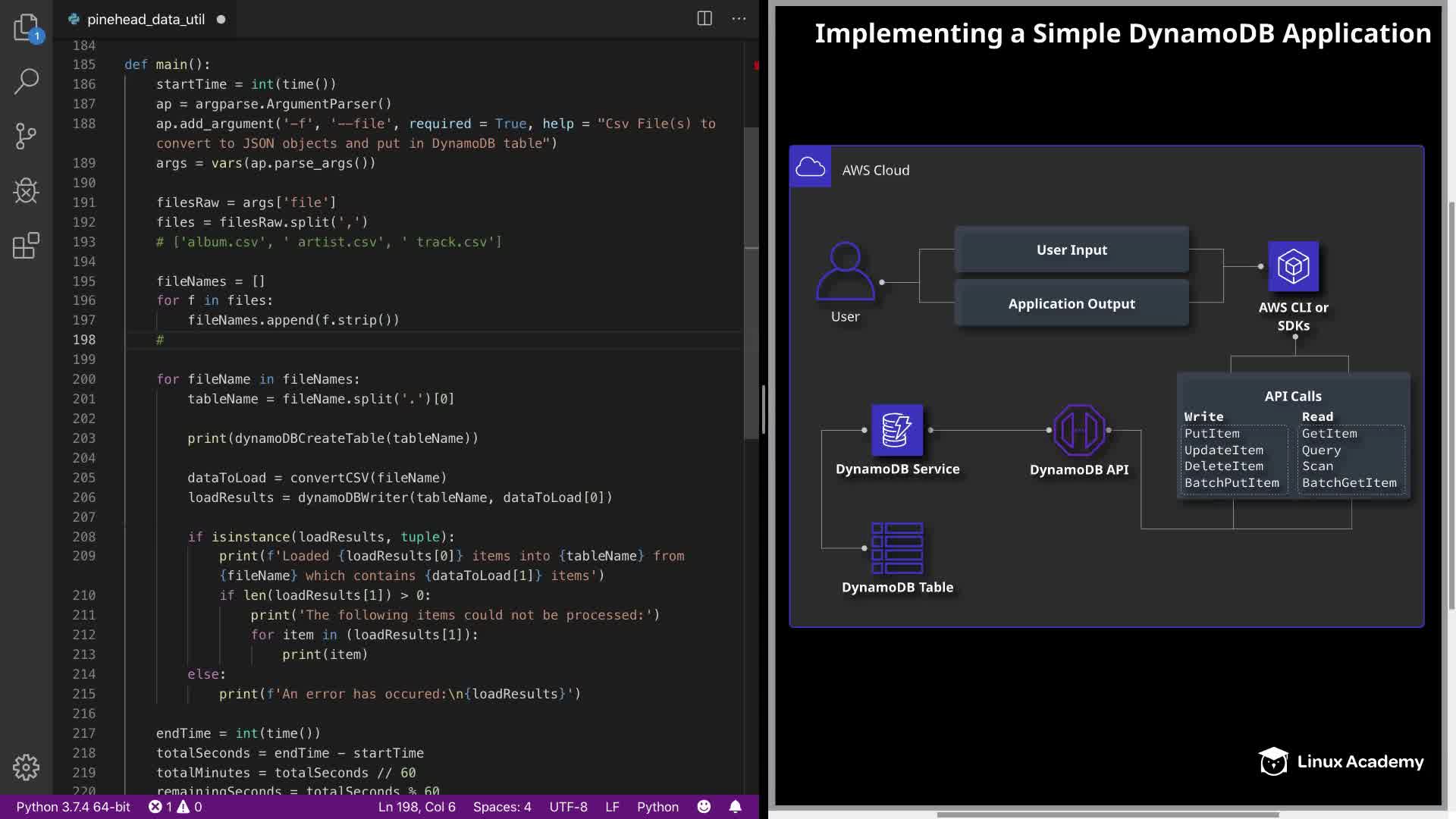
Task: Open the Run and Debug bug icon
Action: [x=27, y=191]
